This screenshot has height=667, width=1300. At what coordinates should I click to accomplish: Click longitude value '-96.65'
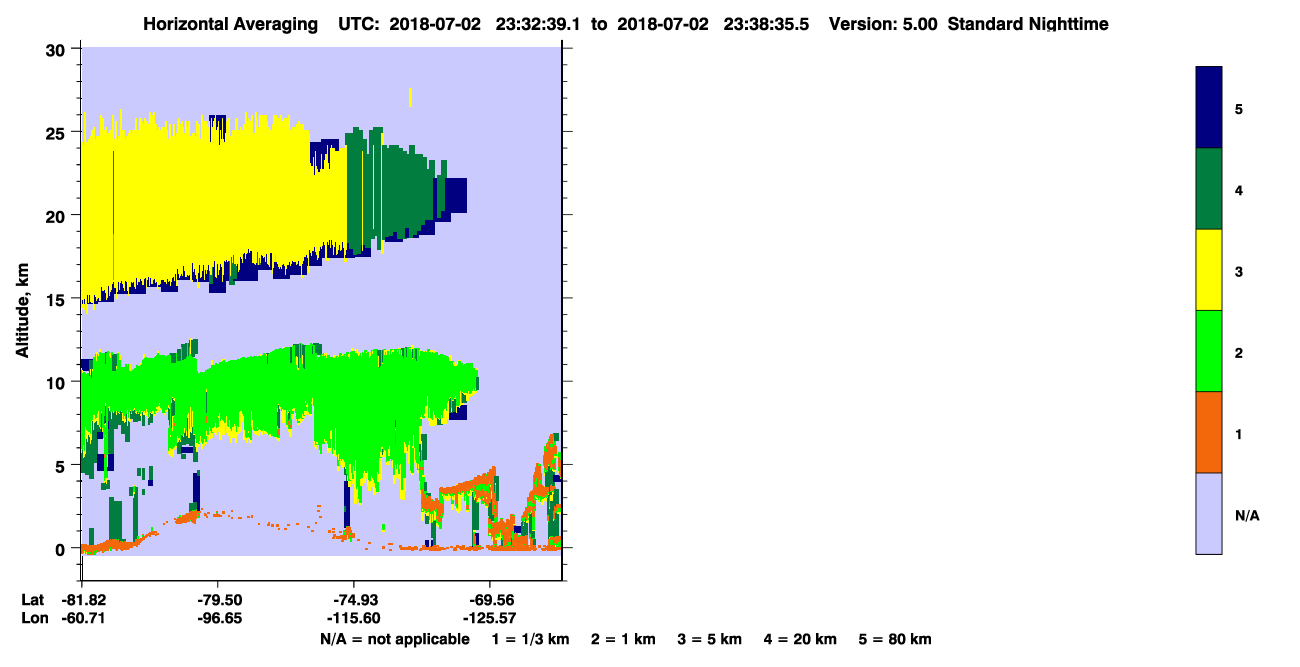click(218, 618)
